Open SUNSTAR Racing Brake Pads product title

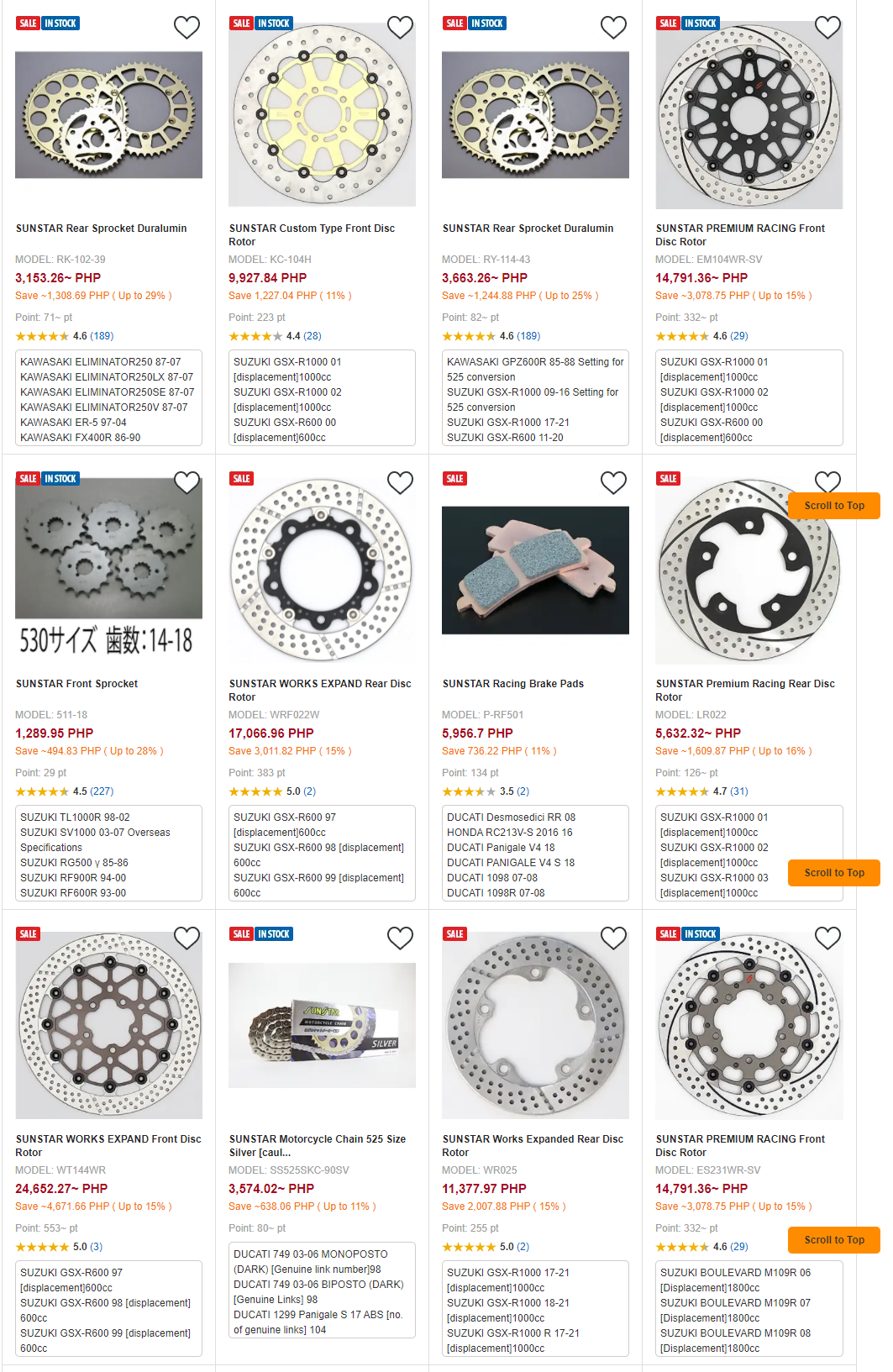[512, 684]
